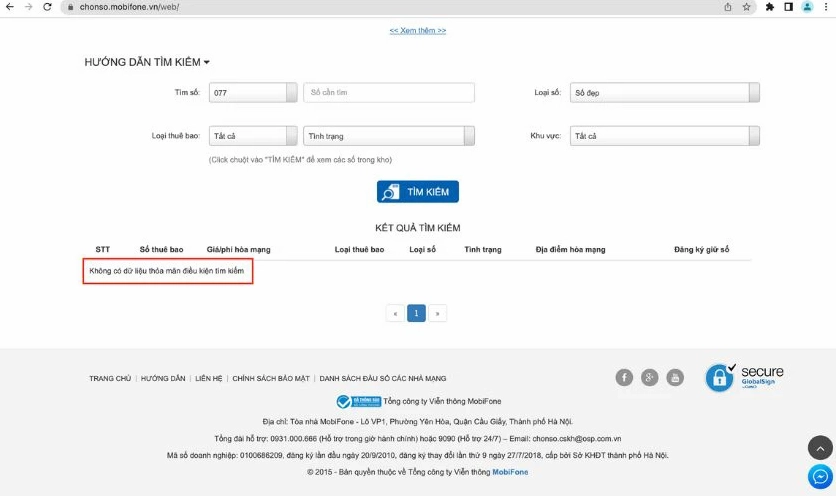Open the address bar lock icon

[70, 7]
